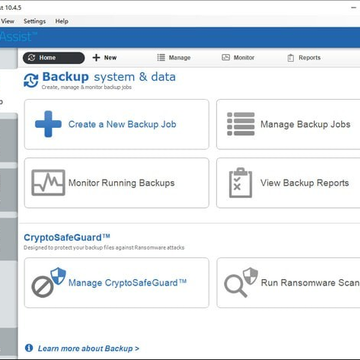Click the Backup sync arrows header icon
Viewport: 360px width, 360px height.
coord(31,81)
